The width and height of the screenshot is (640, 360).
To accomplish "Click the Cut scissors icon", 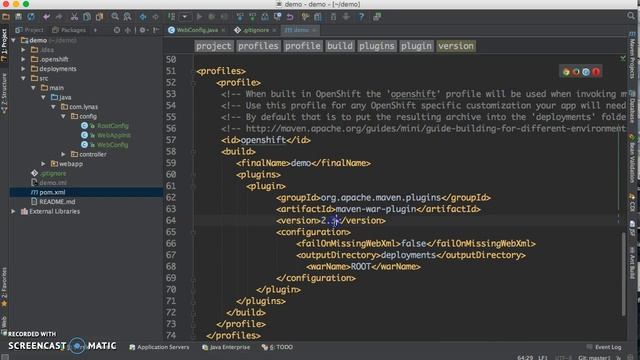I will (x=74, y=17).
